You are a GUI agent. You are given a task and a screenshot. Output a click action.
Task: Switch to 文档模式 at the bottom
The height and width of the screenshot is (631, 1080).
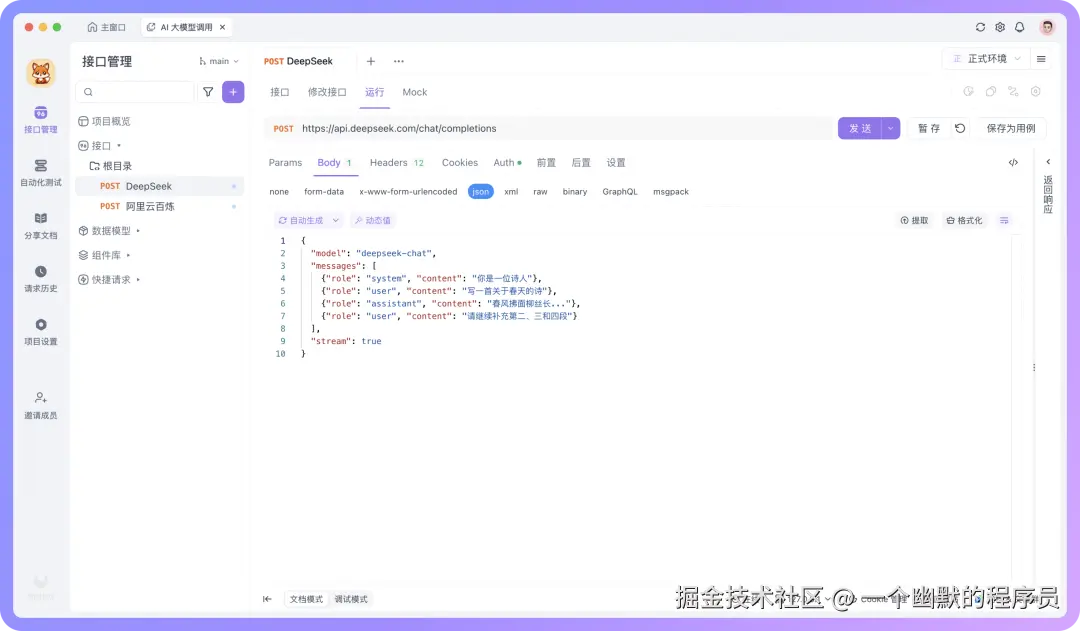coord(306,599)
